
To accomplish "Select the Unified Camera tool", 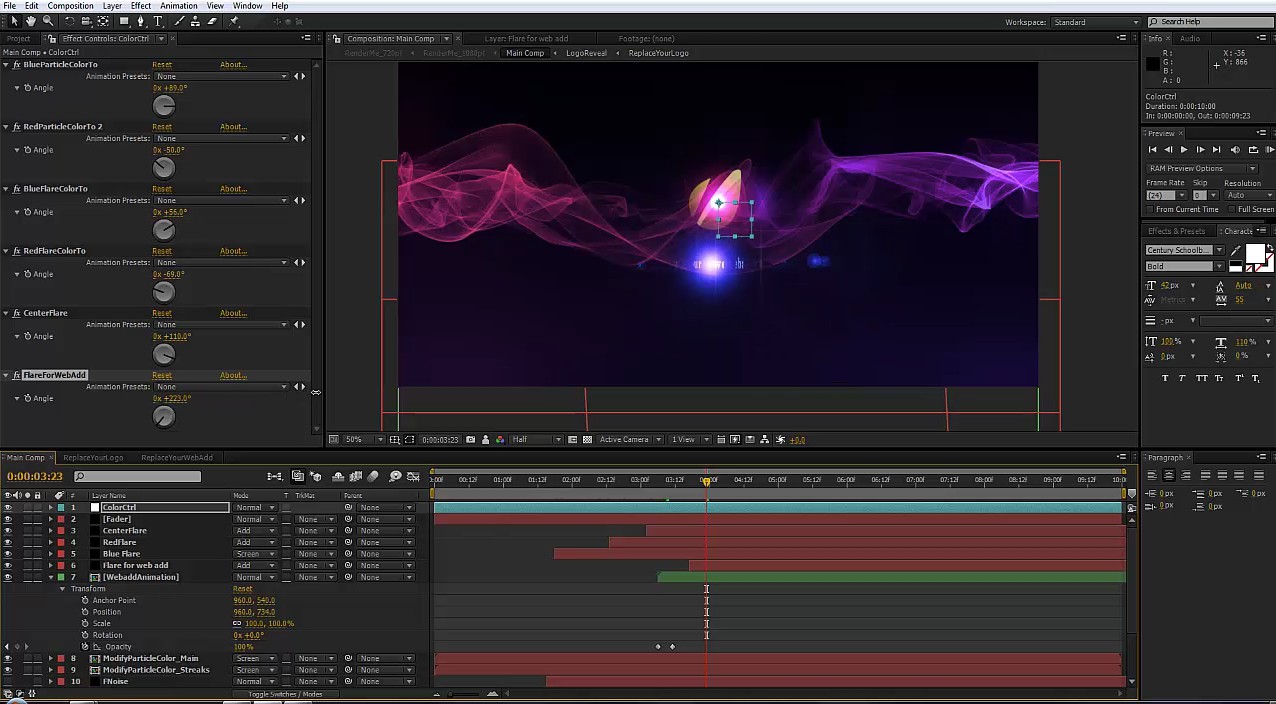I will click(86, 21).
